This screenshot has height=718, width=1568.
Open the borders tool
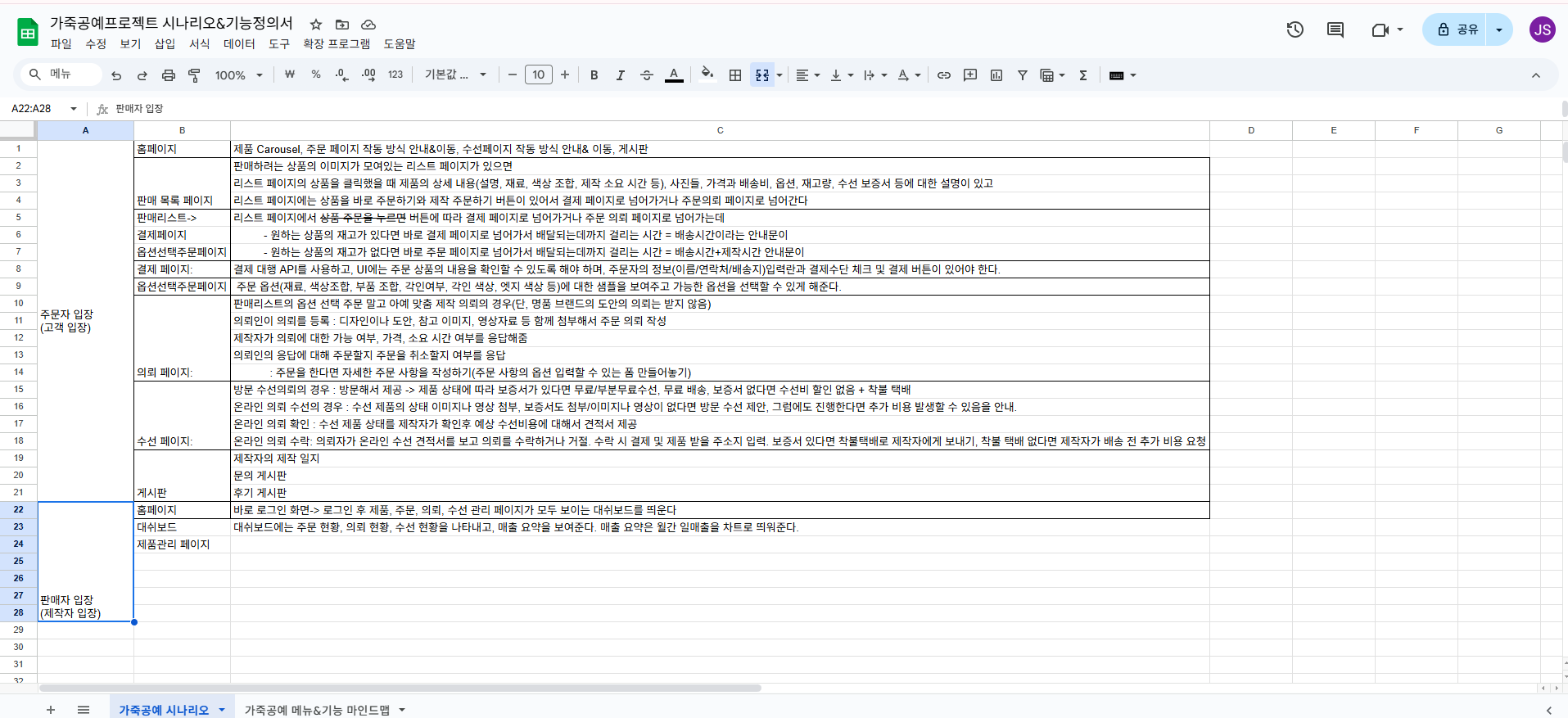[735, 75]
